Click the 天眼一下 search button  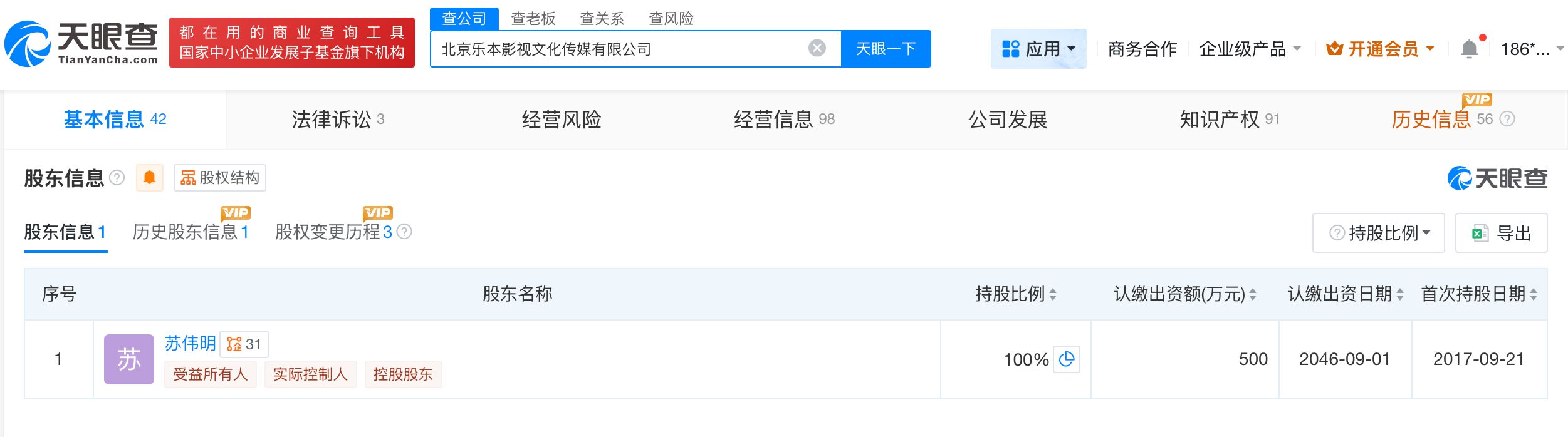pyautogui.click(x=886, y=49)
